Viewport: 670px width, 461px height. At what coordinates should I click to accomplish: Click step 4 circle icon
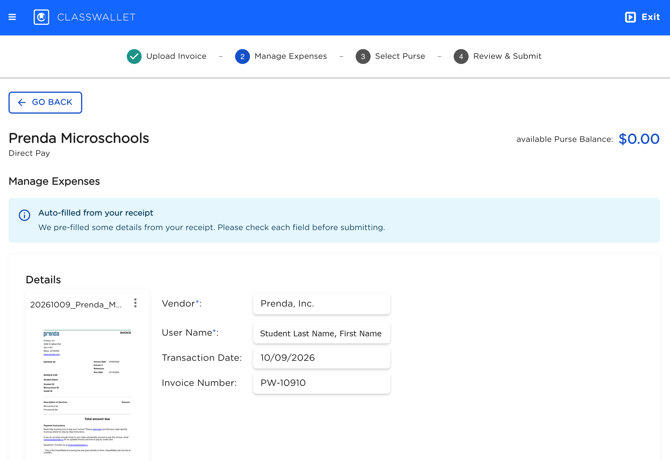461,56
